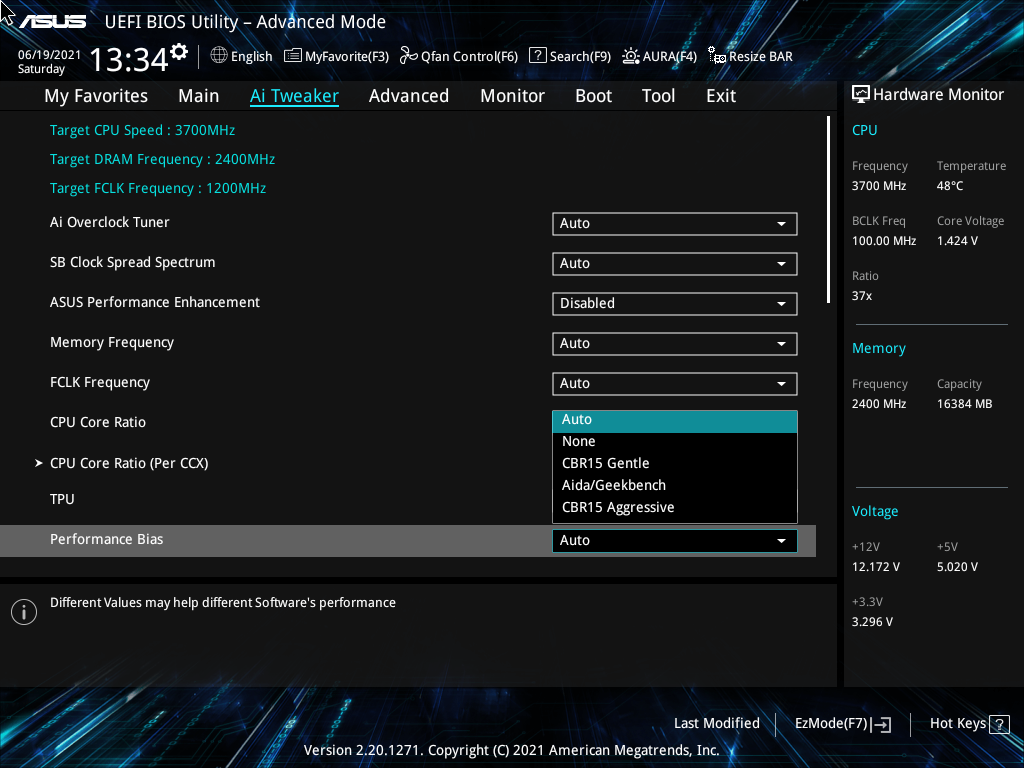The image size is (1024, 768).
Task: Open the Boot tab
Action: coord(593,95)
